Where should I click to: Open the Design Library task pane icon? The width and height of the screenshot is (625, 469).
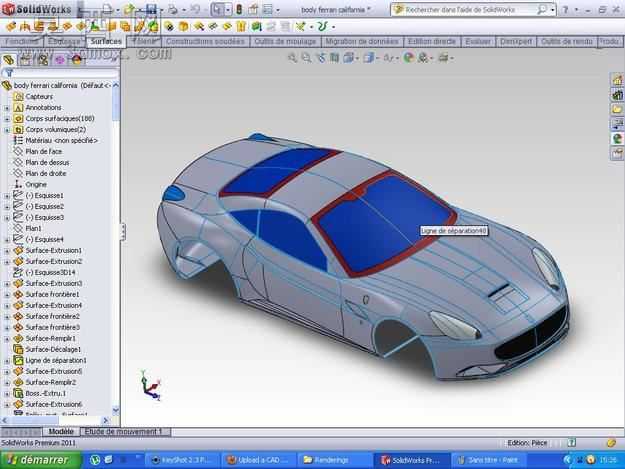pos(617,95)
